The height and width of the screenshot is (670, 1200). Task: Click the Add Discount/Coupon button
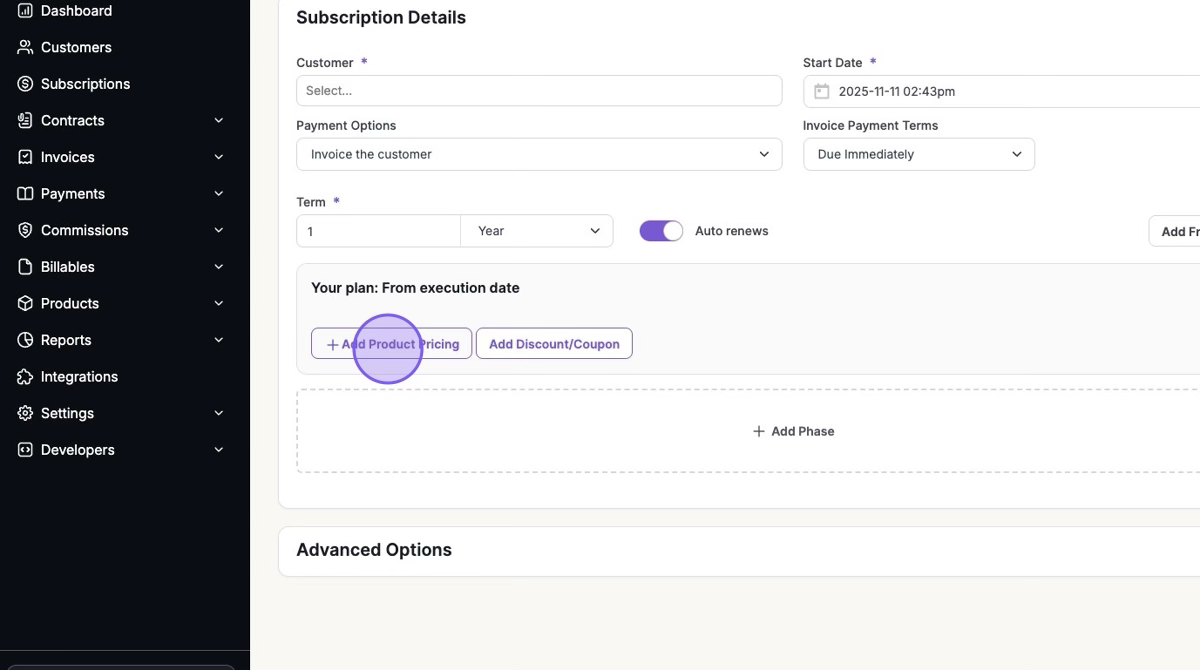[554, 344]
